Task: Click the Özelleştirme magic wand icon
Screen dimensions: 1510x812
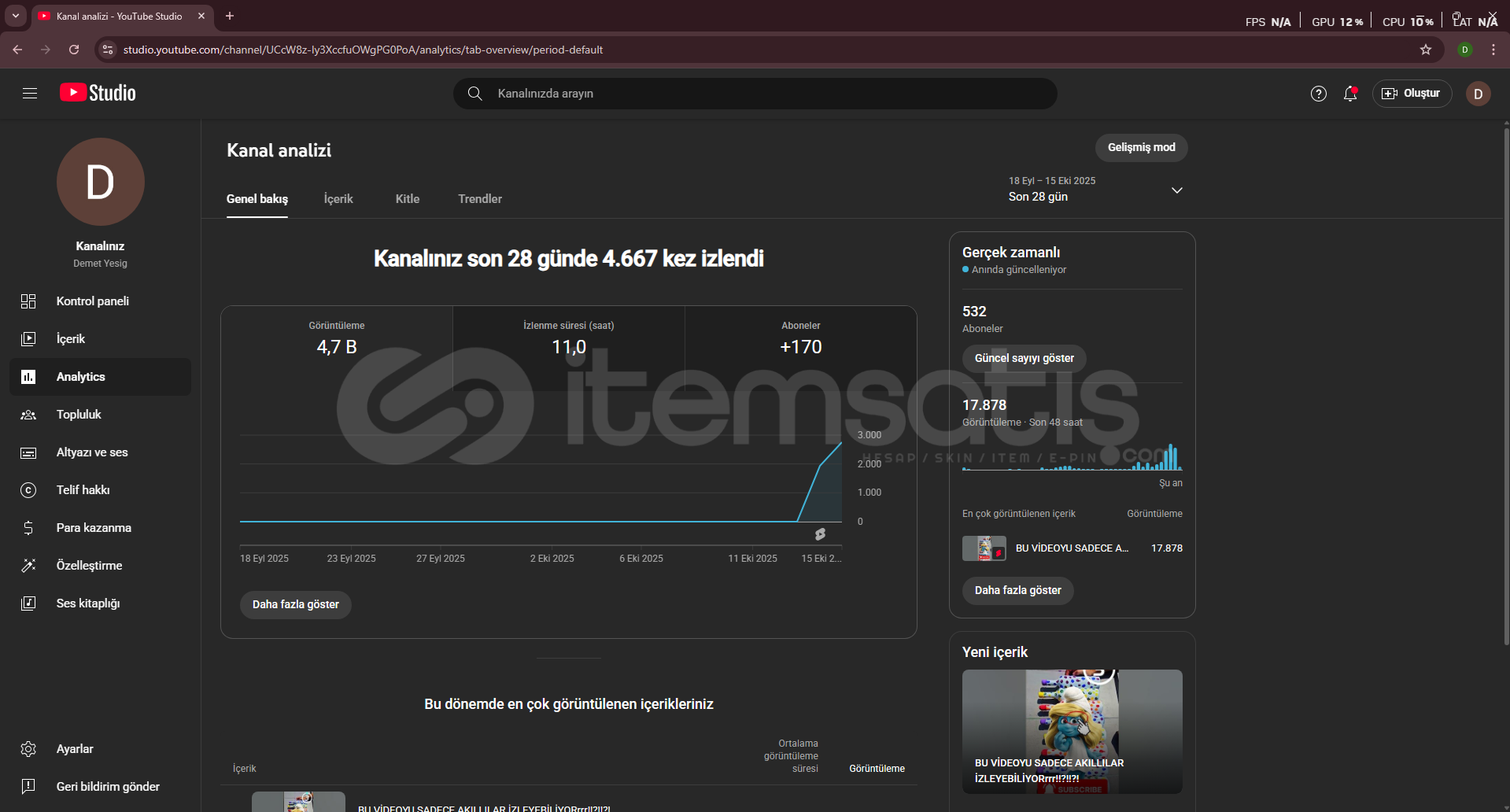Action: coord(28,566)
